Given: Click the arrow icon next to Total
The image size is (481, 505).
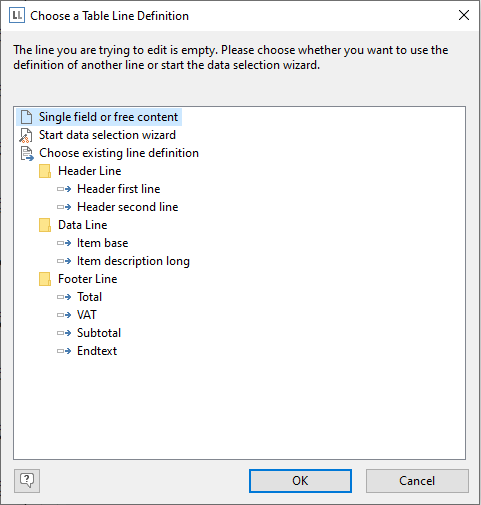Looking at the screenshot, I should 64,297.
